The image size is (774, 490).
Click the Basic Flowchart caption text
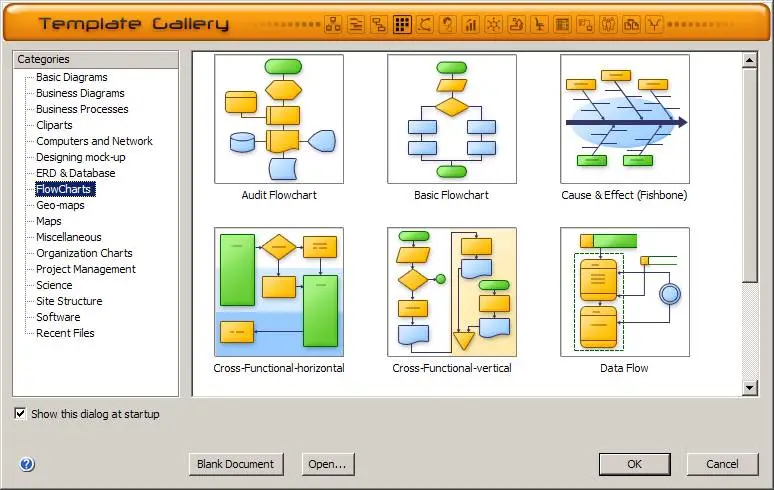[x=452, y=195]
